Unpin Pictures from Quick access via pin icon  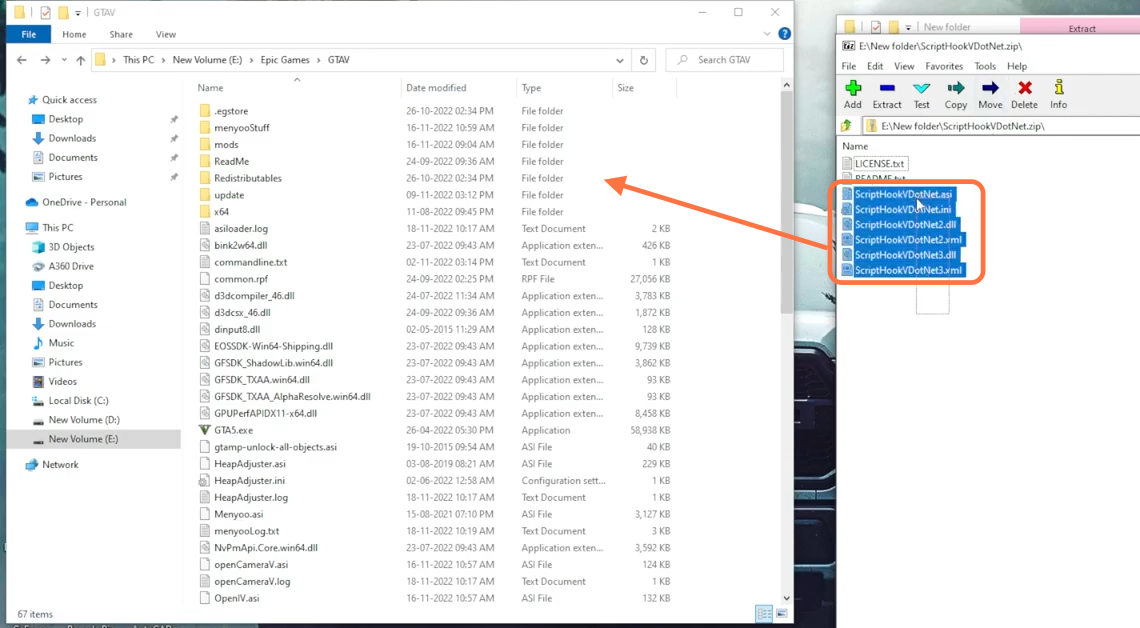pos(174,177)
